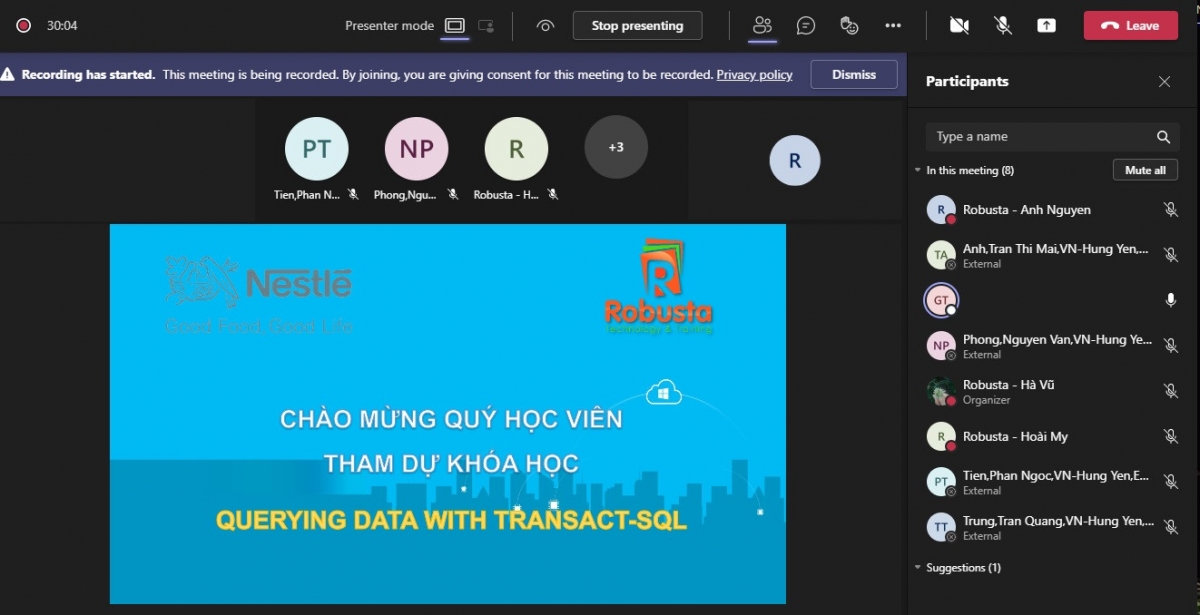Click the recording indicator icon
1200x615 pixels.
[23, 26]
